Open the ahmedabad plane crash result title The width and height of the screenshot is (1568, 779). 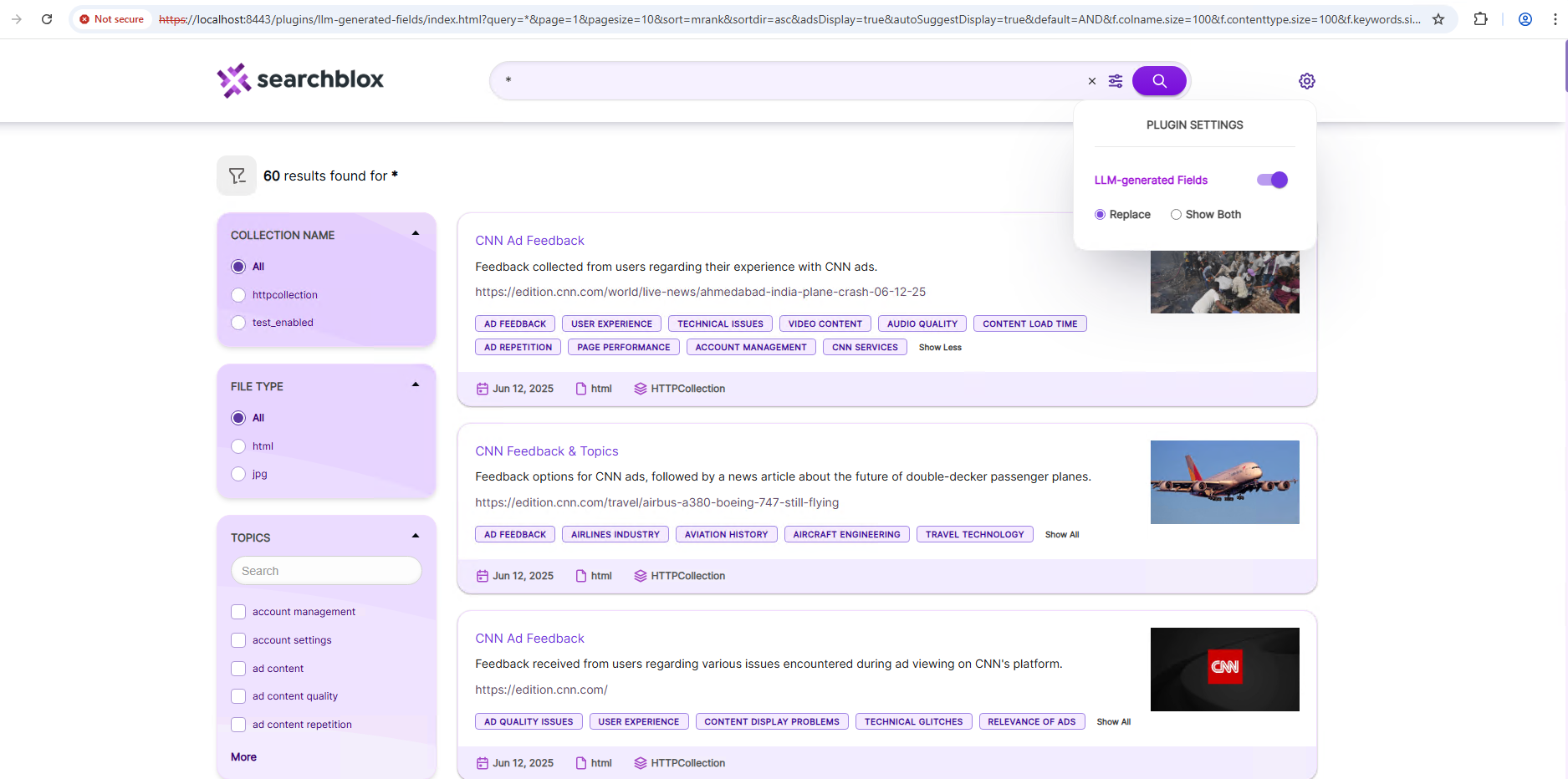[529, 241]
